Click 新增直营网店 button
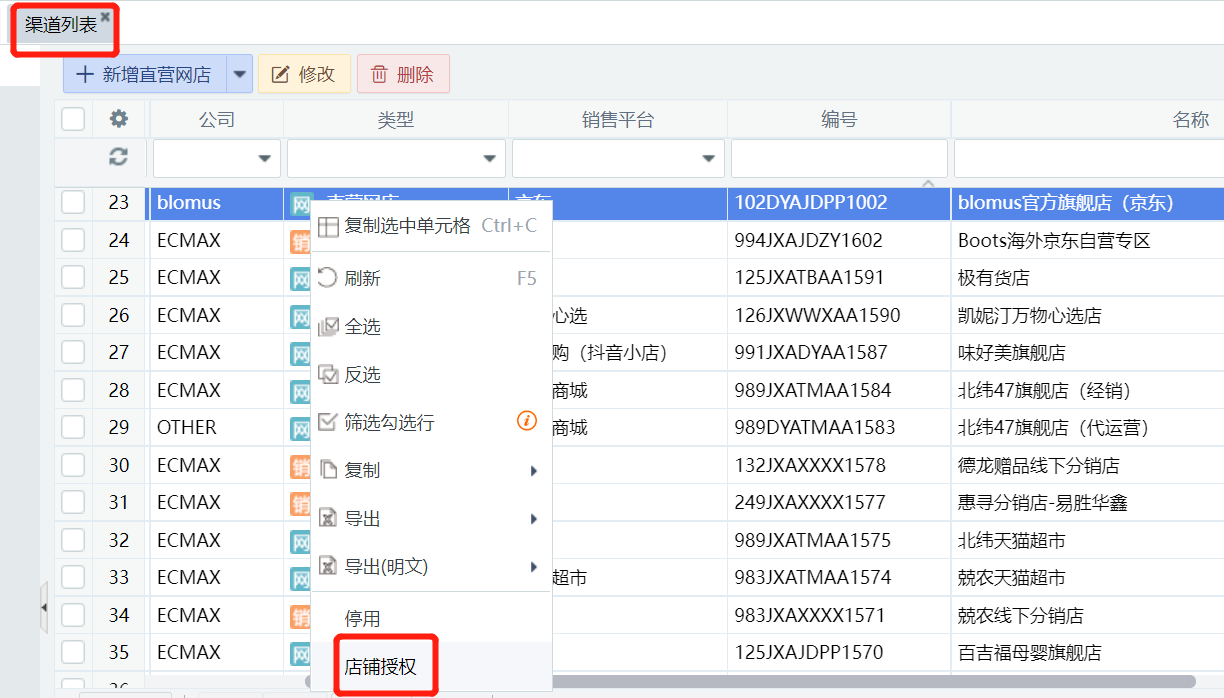The height and width of the screenshot is (698, 1224). point(145,74)
